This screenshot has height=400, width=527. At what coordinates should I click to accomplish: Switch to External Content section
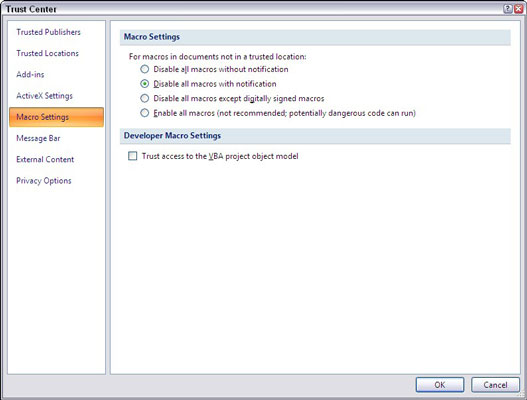click(x=45, y=159)
